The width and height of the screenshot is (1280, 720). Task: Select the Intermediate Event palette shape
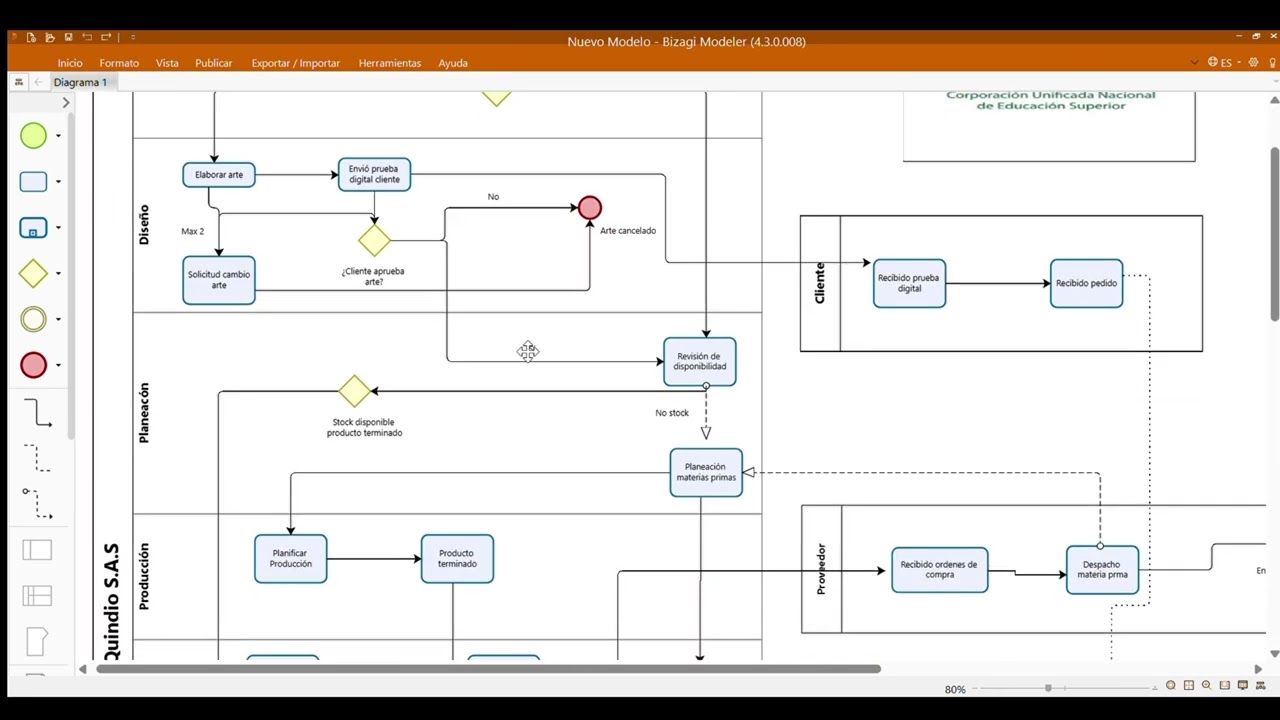33,319
